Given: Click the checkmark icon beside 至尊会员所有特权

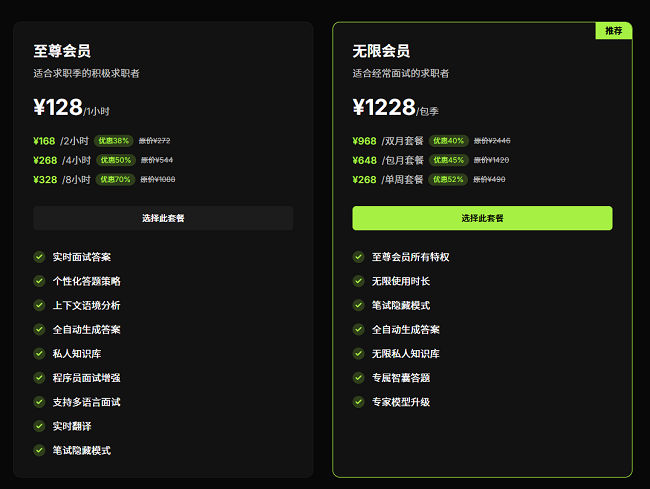Looking at the screenshot, I should point(358,257).
